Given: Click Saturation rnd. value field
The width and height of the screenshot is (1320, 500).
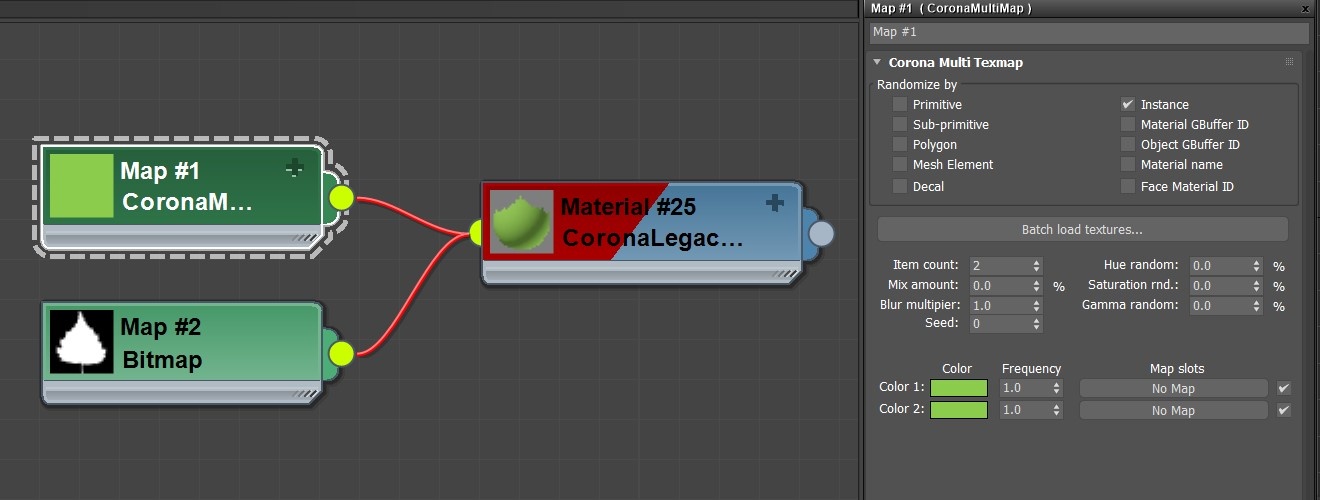Looking at the screenshot, I should [1219, 286].
